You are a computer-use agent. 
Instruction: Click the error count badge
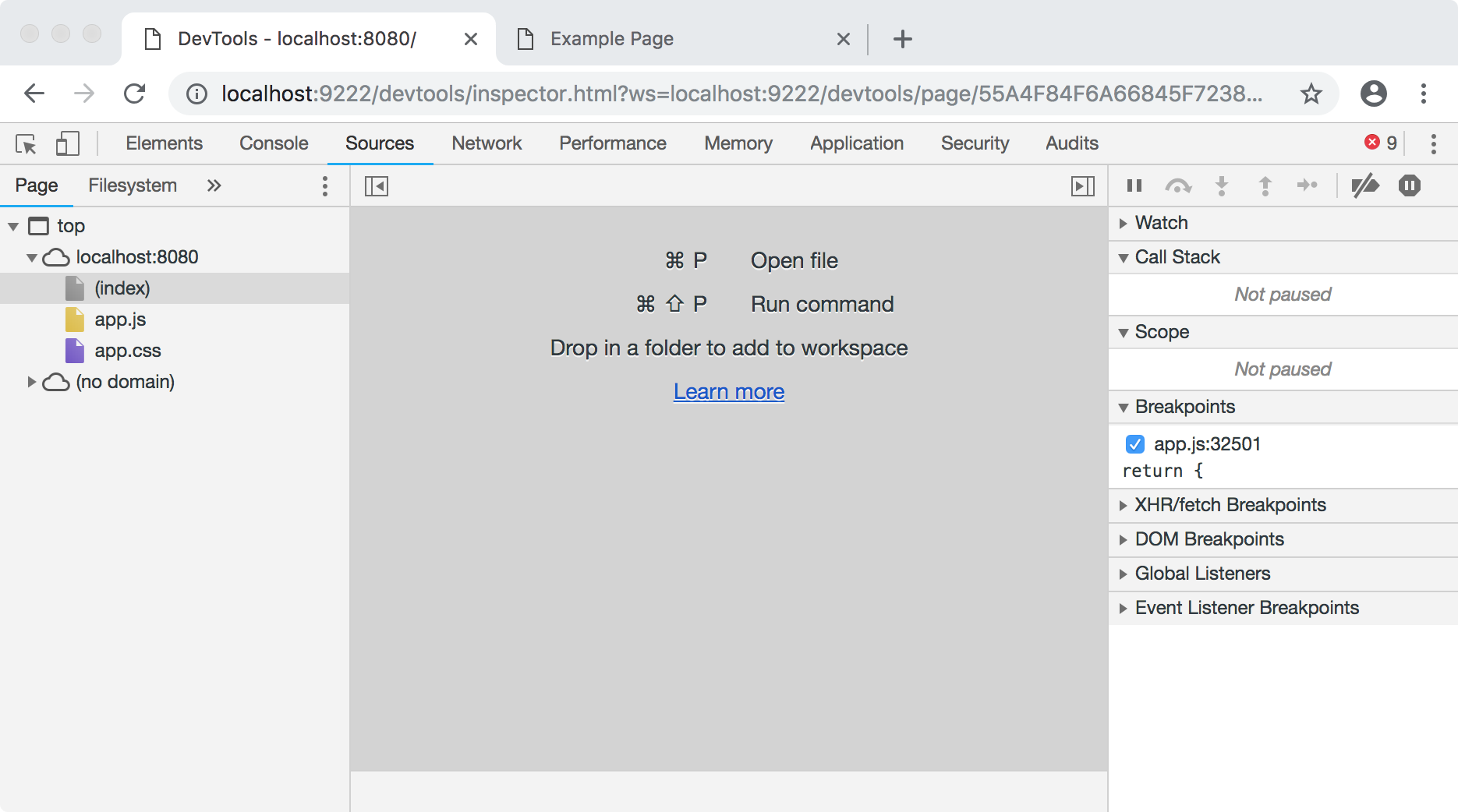point(1381,143)
